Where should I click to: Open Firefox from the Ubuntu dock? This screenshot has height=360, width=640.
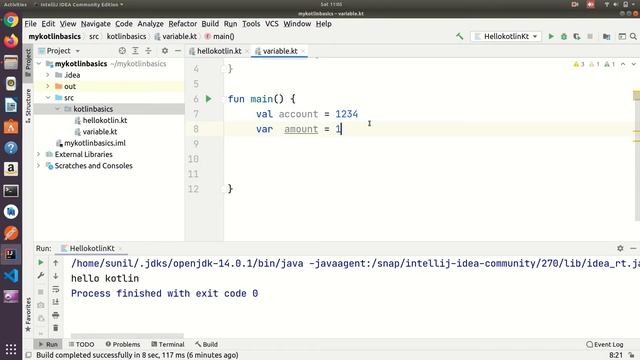pos(11,41)
